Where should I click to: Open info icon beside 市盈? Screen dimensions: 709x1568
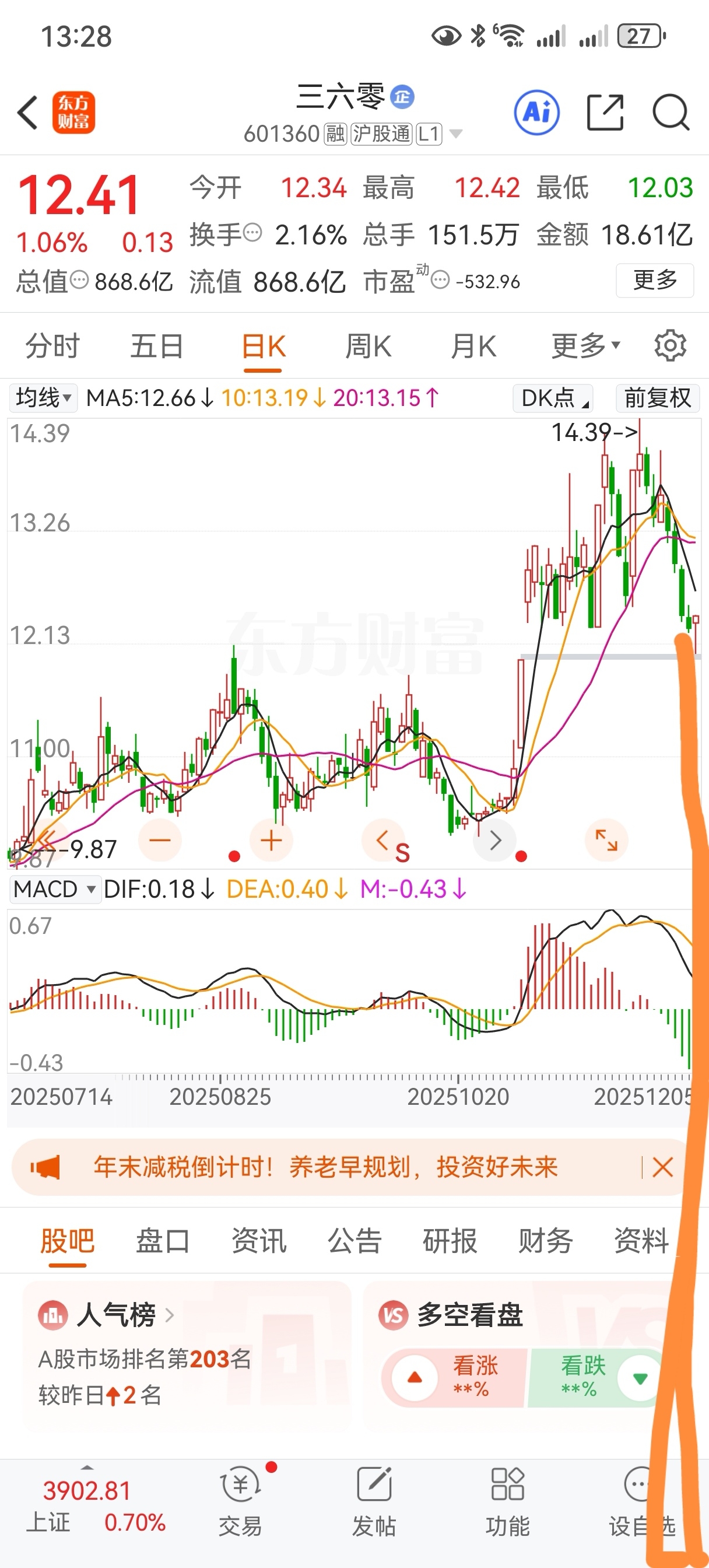440,280
